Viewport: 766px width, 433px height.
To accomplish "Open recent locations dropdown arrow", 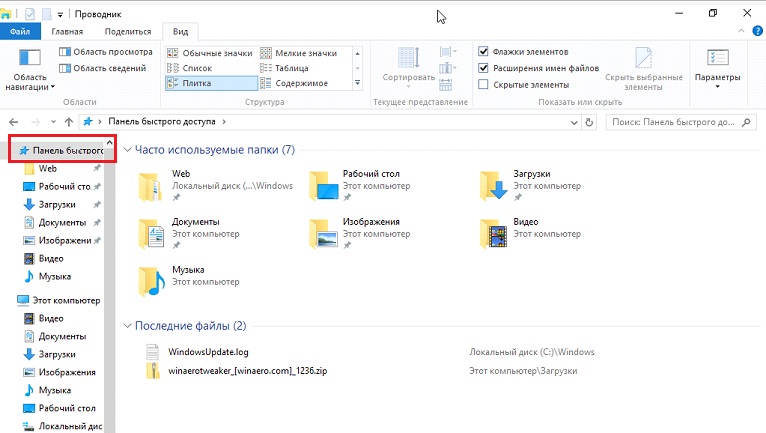I will coord(53,122).
